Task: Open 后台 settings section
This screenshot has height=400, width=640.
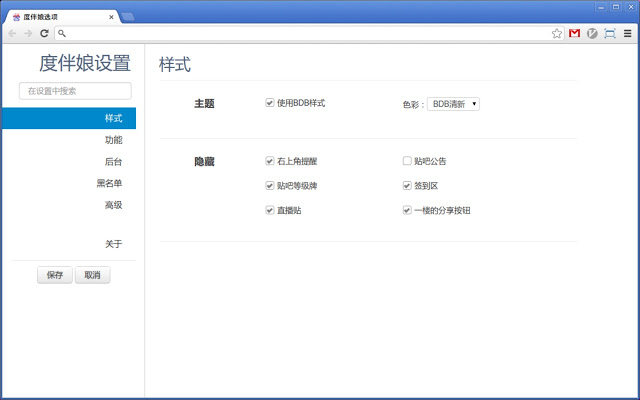Action: [x=113, y=162]
